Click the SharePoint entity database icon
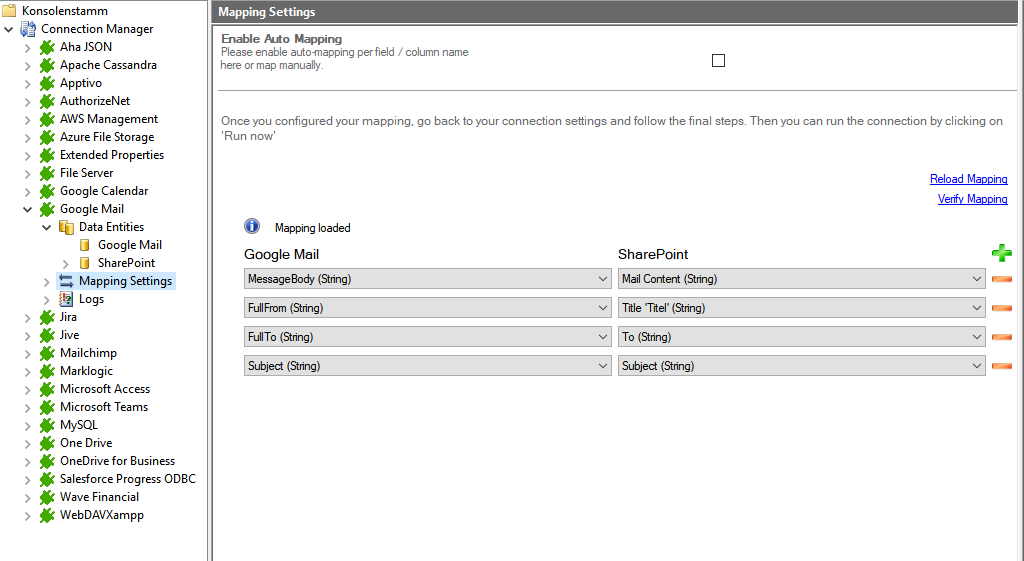Image resolution: width=1024 pixels, height=561 pixels. [x=85, y=263]
